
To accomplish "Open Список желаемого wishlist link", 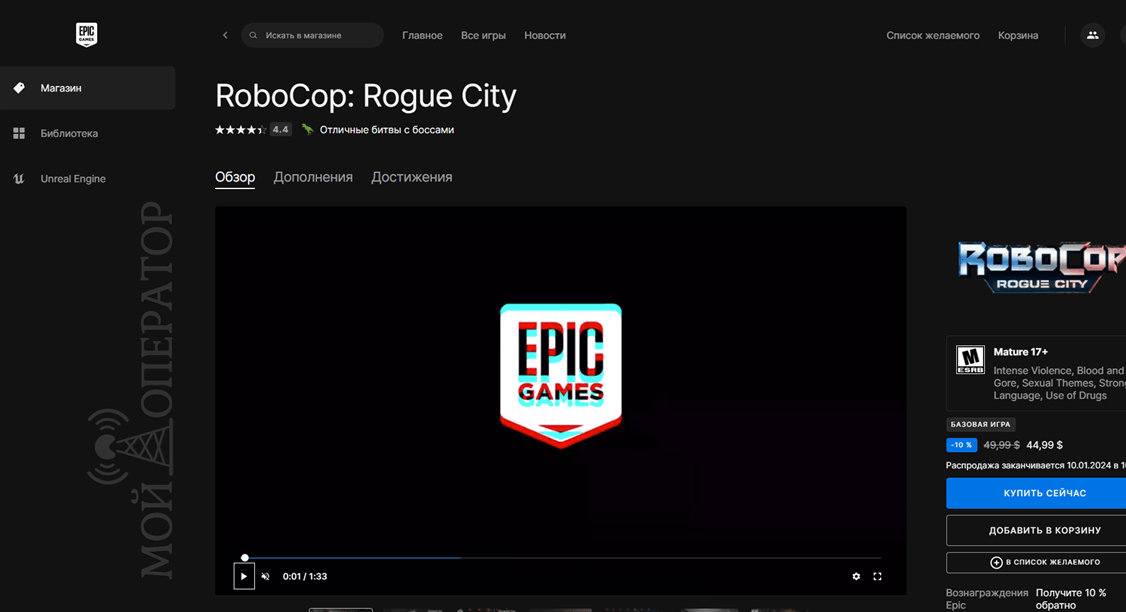I will click(x=933, y=35).
